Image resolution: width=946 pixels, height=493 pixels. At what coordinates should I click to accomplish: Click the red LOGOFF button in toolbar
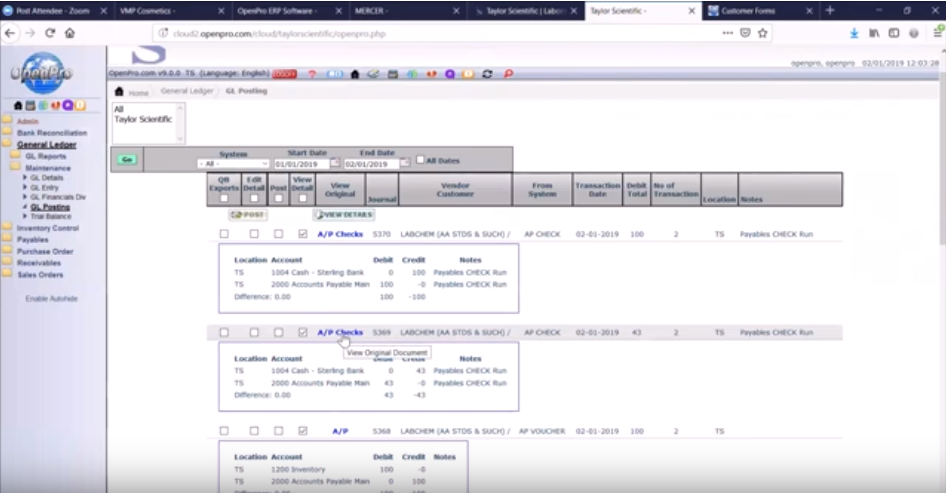pyautogui.click(x=284, y=74)
